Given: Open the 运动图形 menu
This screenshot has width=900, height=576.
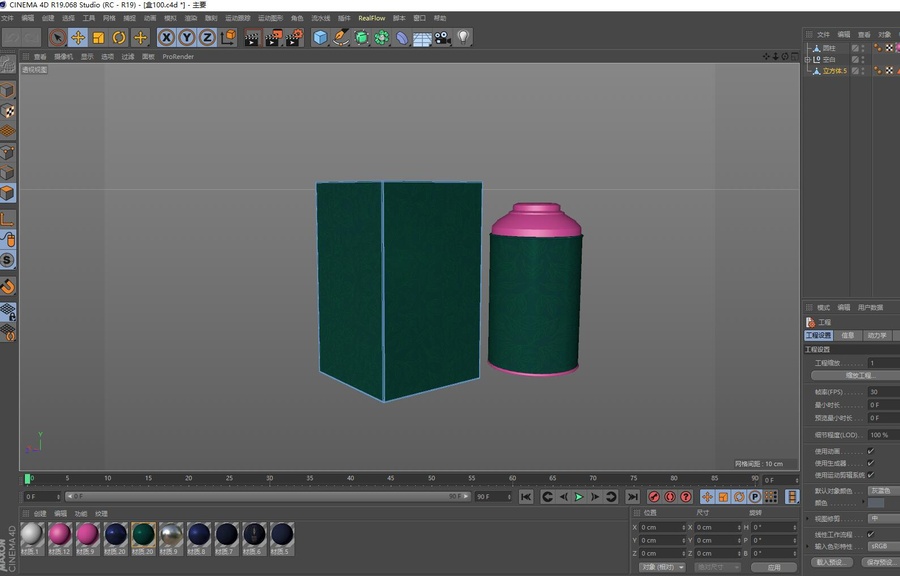Looking at the screenshot, I should [x=270, y=18].
